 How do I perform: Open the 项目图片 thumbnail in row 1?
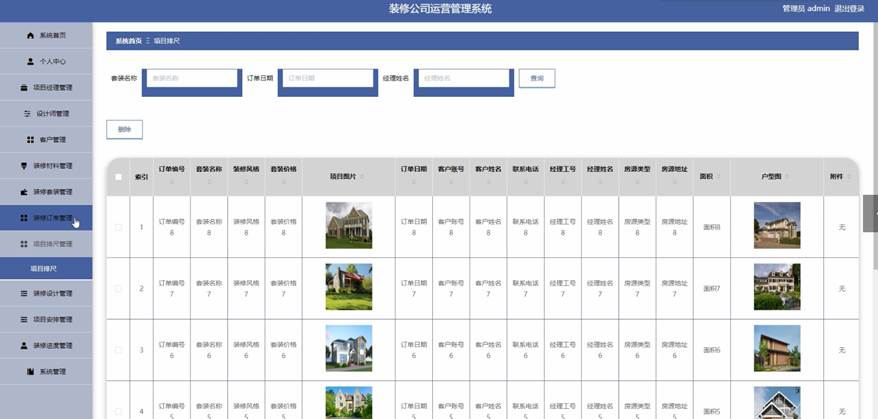coord(349,225)
